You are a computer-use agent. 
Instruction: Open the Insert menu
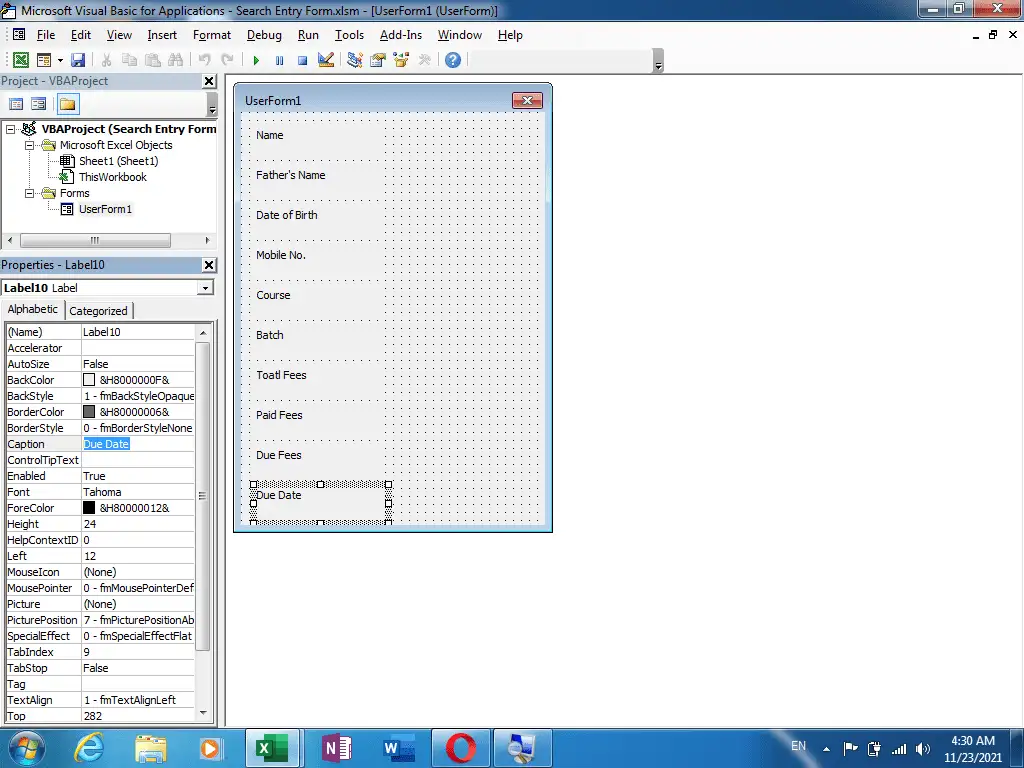(162, 35)
